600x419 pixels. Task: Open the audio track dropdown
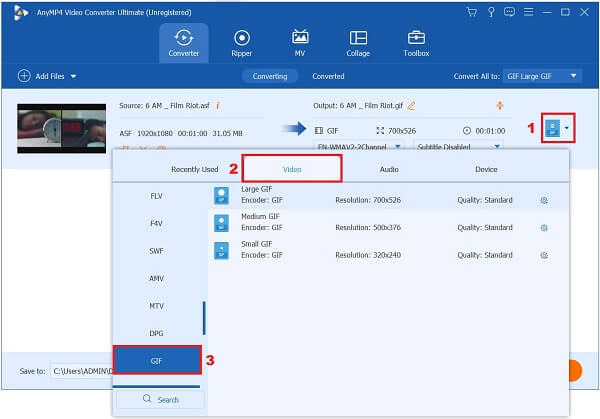(357, 146)
